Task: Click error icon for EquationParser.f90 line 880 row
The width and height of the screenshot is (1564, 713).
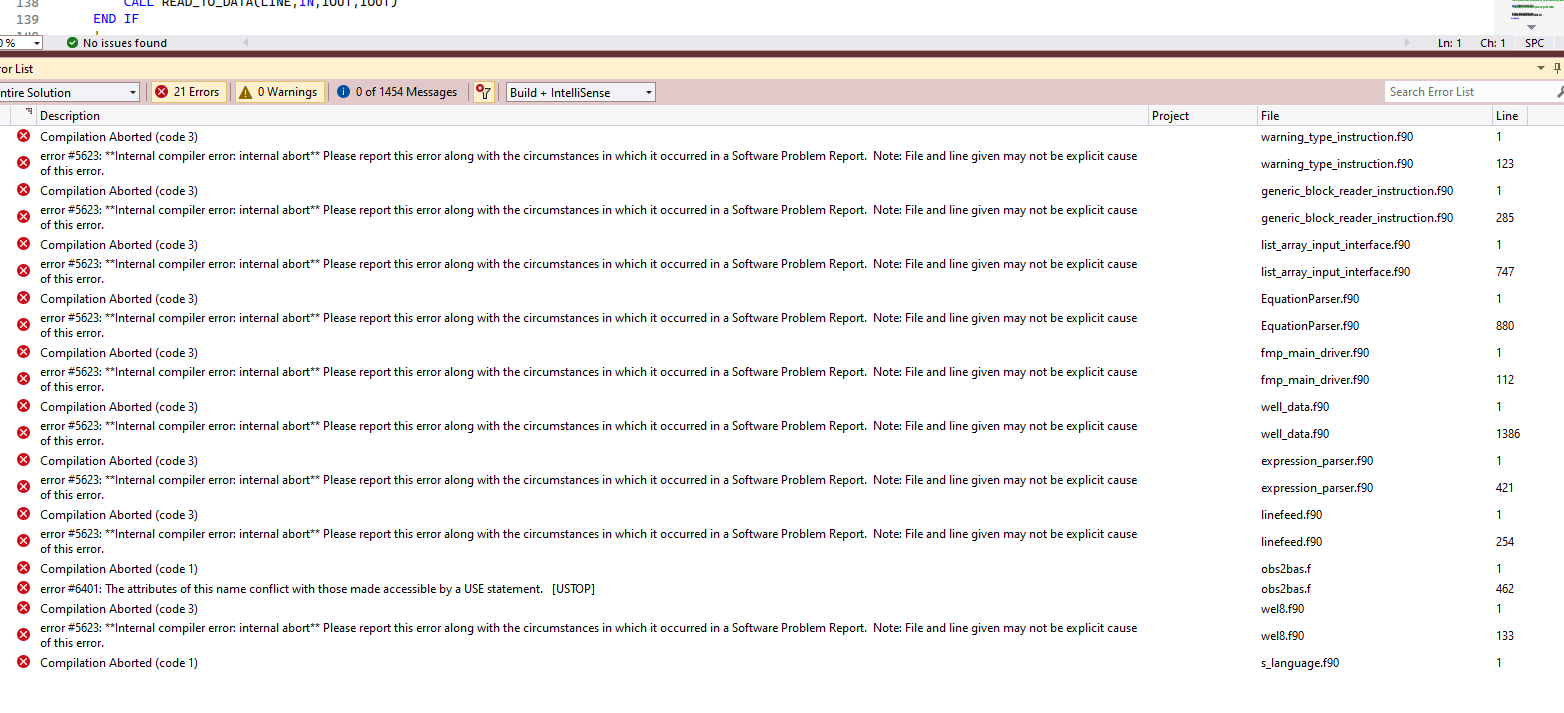Action: (23, 325)
